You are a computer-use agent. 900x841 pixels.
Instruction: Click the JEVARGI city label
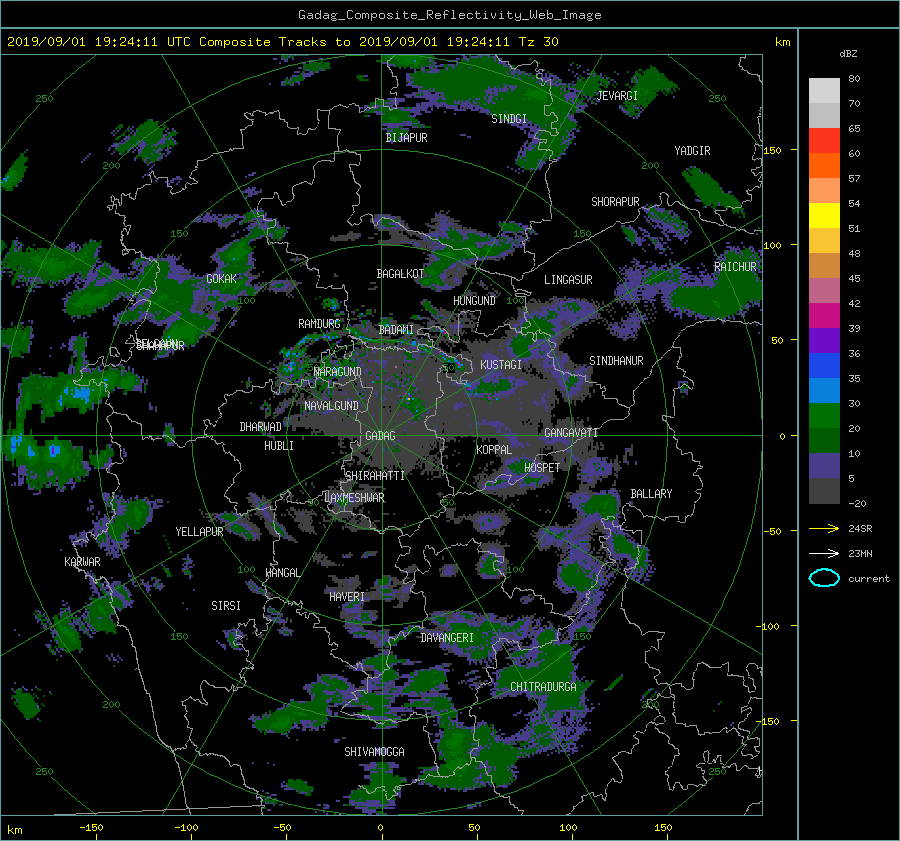(617, 96)
